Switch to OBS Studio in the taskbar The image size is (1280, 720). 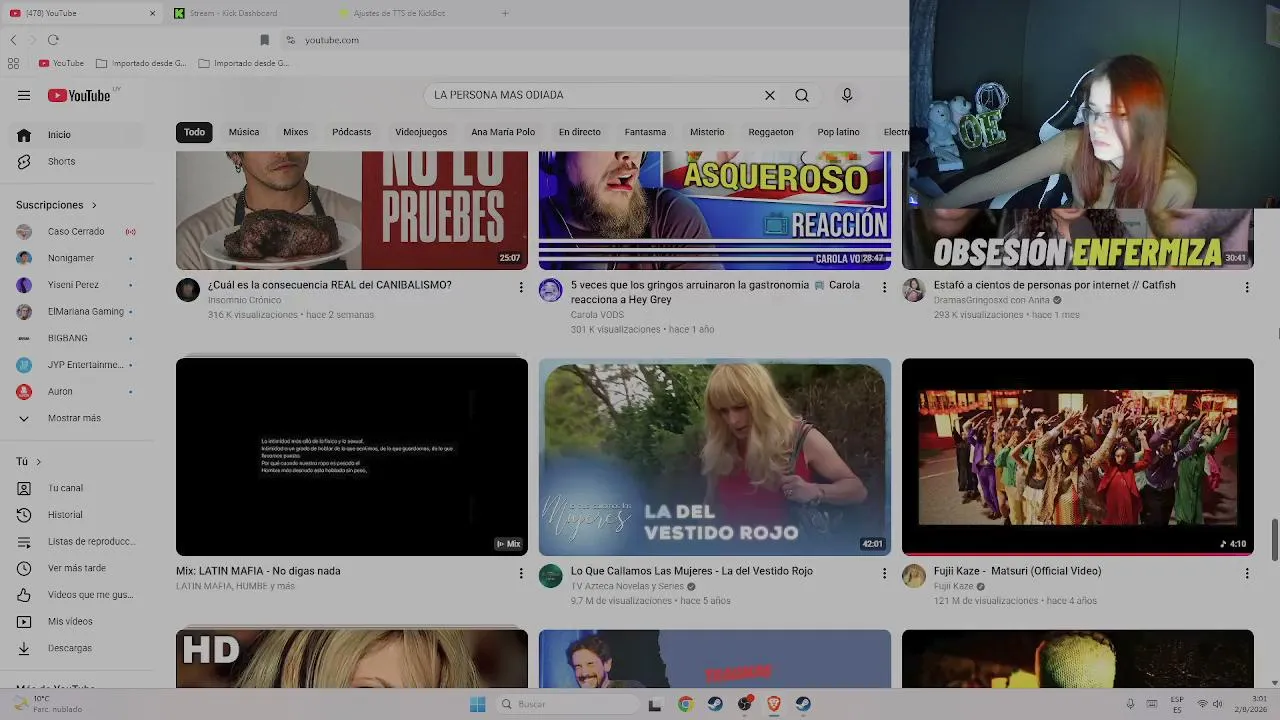coord(744,704)
